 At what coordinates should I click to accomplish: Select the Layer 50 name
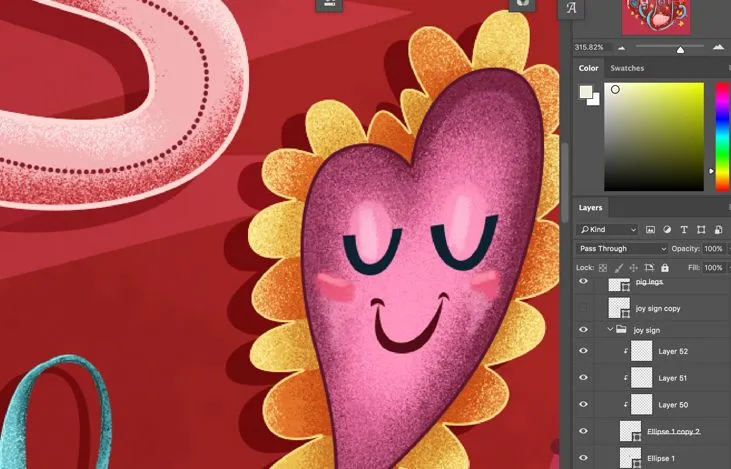click(673, 405)
